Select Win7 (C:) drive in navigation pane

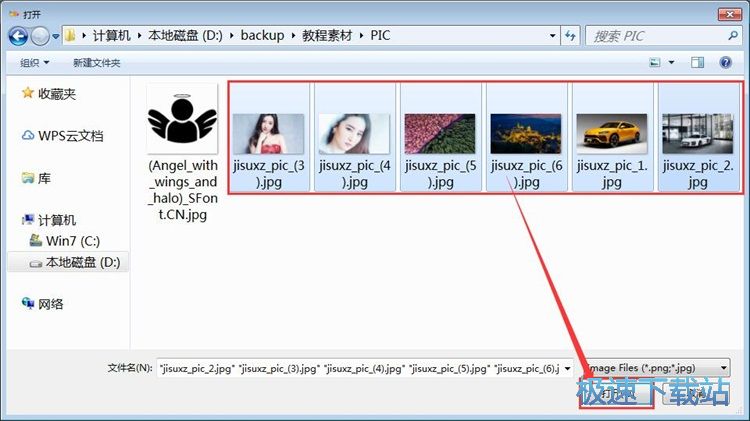(x=73, y=241)
